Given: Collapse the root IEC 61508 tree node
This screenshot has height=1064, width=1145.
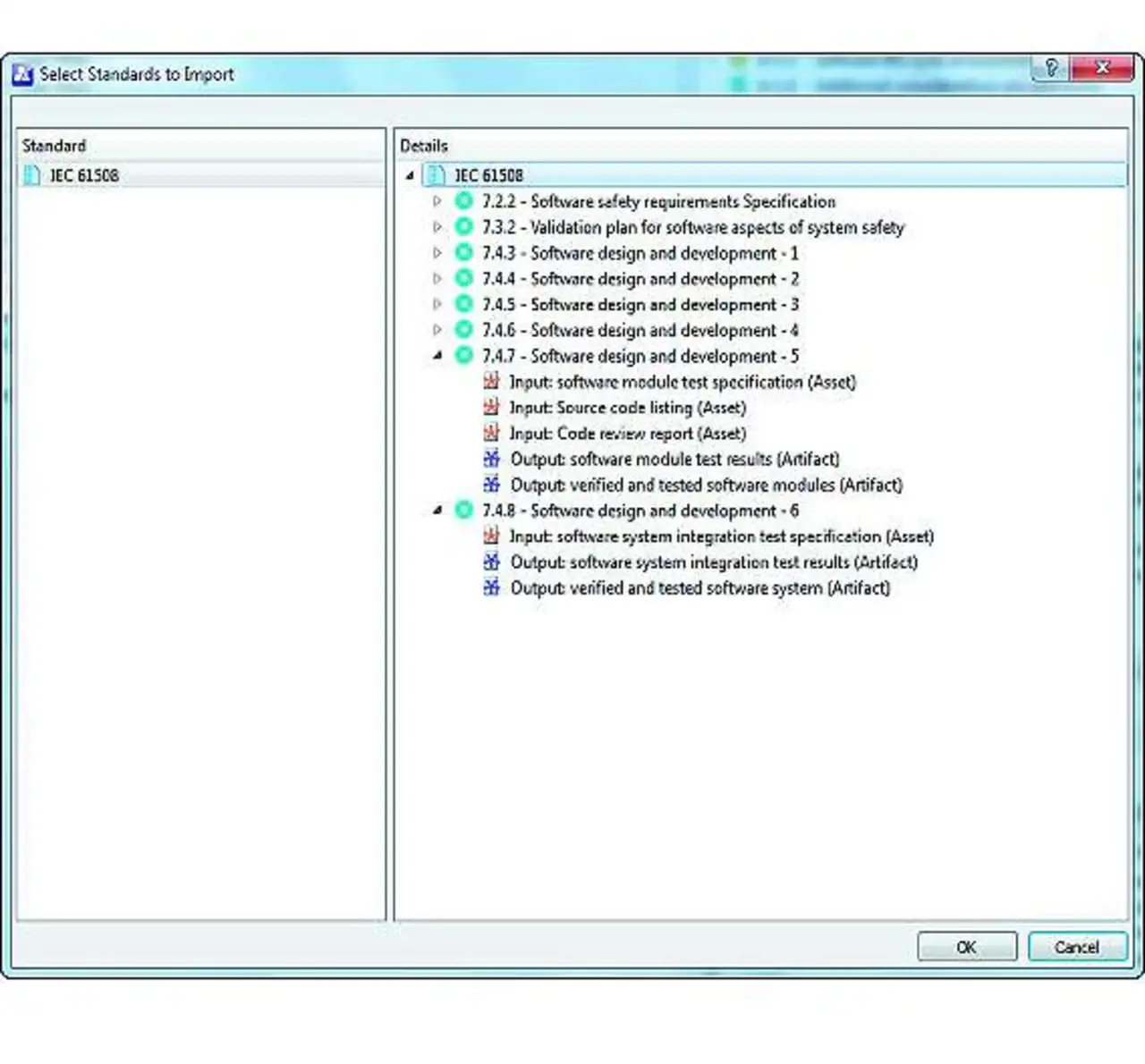Looking at the screenshot, I should coord(410,175).
